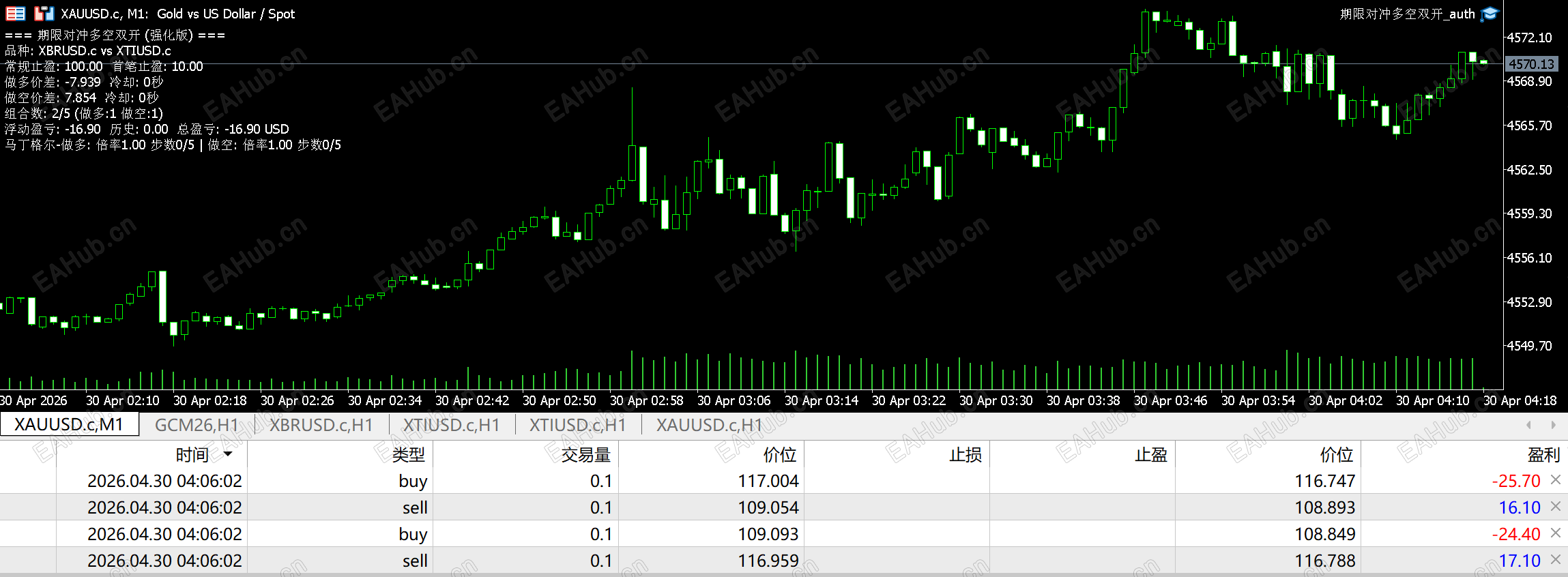This screenshot has height=577, width=1568.
Task: Close the buy position opened at 109.093
Action: [1556, 533]
